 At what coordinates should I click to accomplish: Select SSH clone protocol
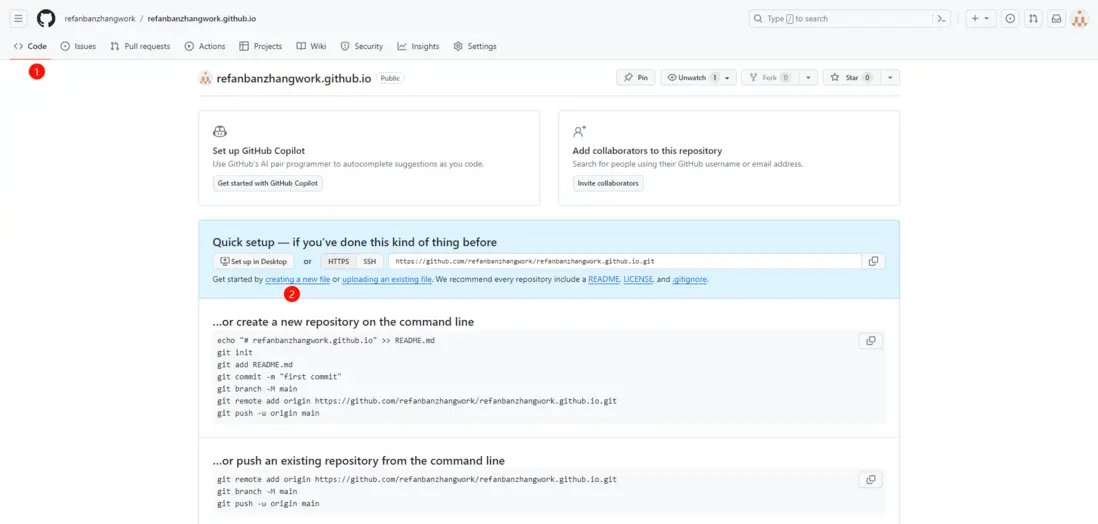[x=369, y=261]
